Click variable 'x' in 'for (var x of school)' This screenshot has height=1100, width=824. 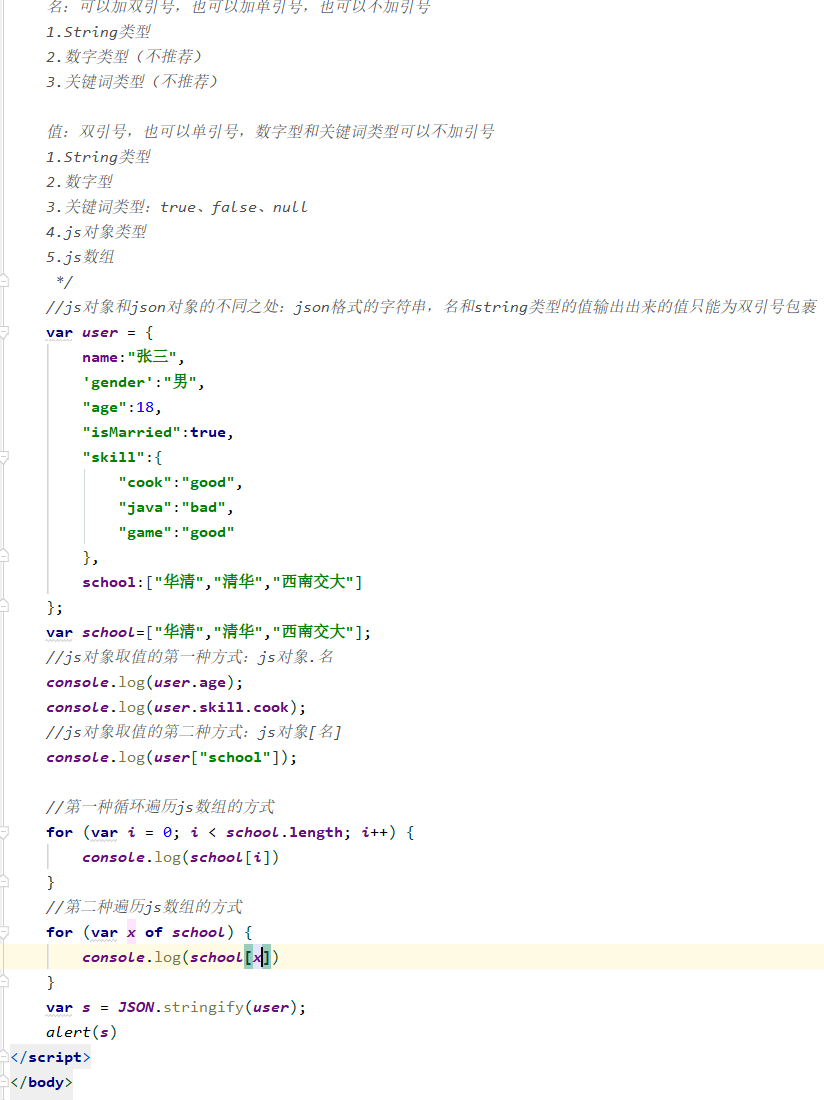(131, 932)
